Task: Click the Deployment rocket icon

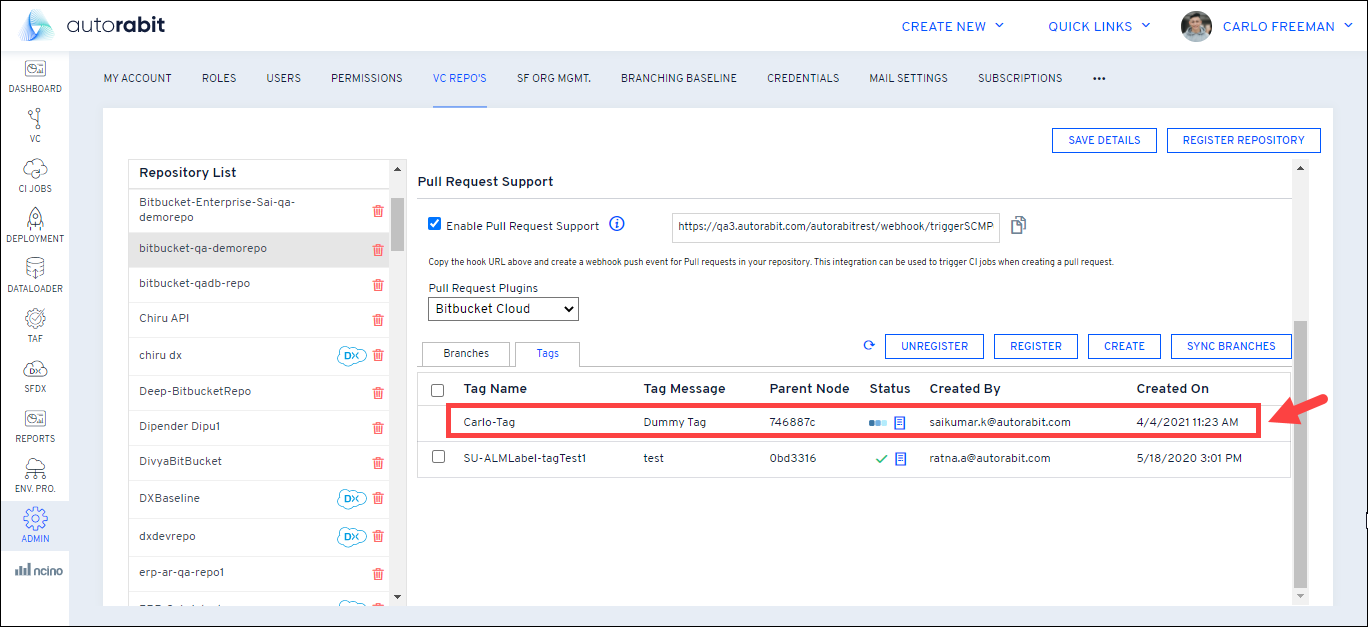Action: (35, 219)
